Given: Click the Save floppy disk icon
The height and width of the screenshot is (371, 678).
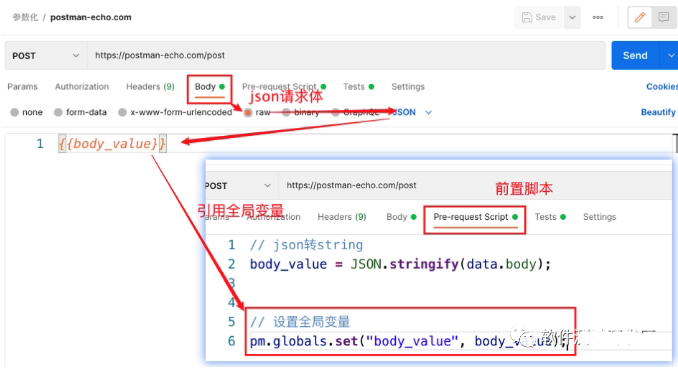Looking at the screenshot, I should (526, 17).
